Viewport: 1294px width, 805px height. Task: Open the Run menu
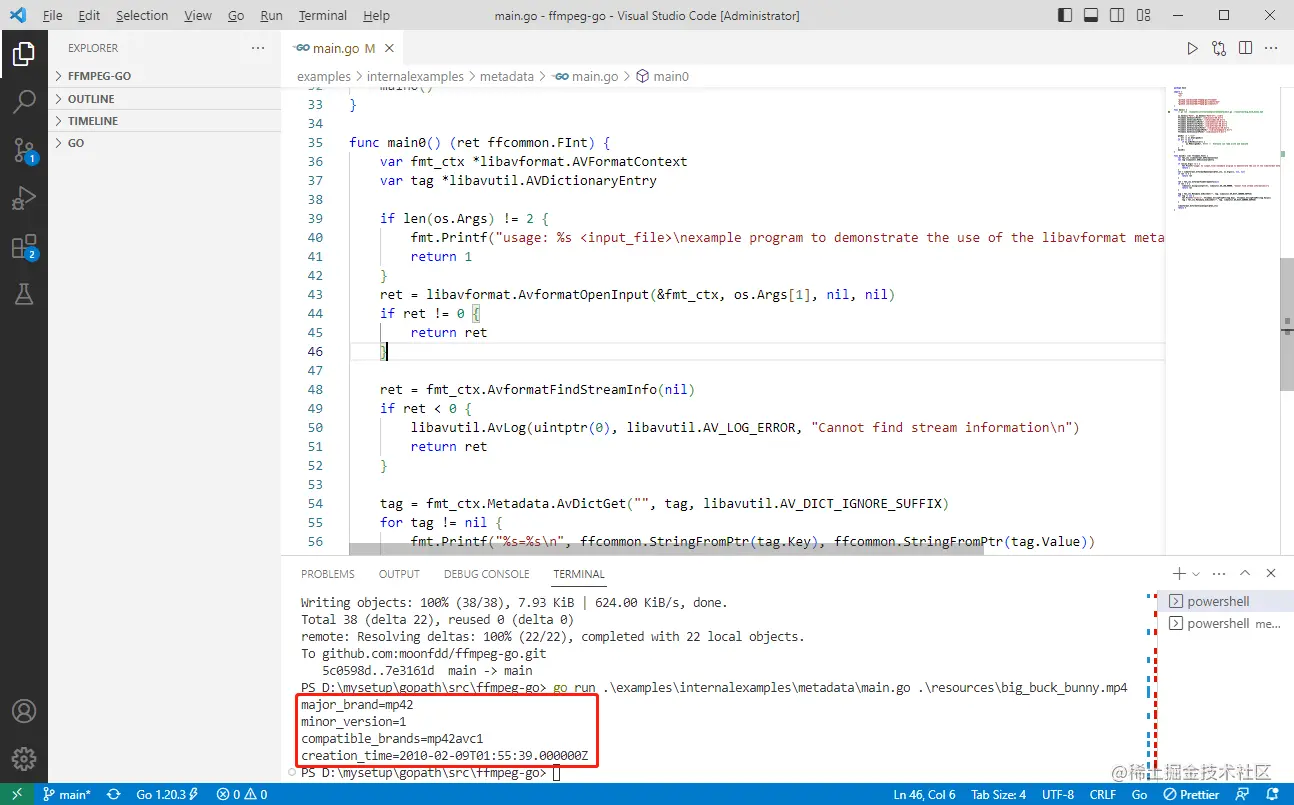pos(271,16)
